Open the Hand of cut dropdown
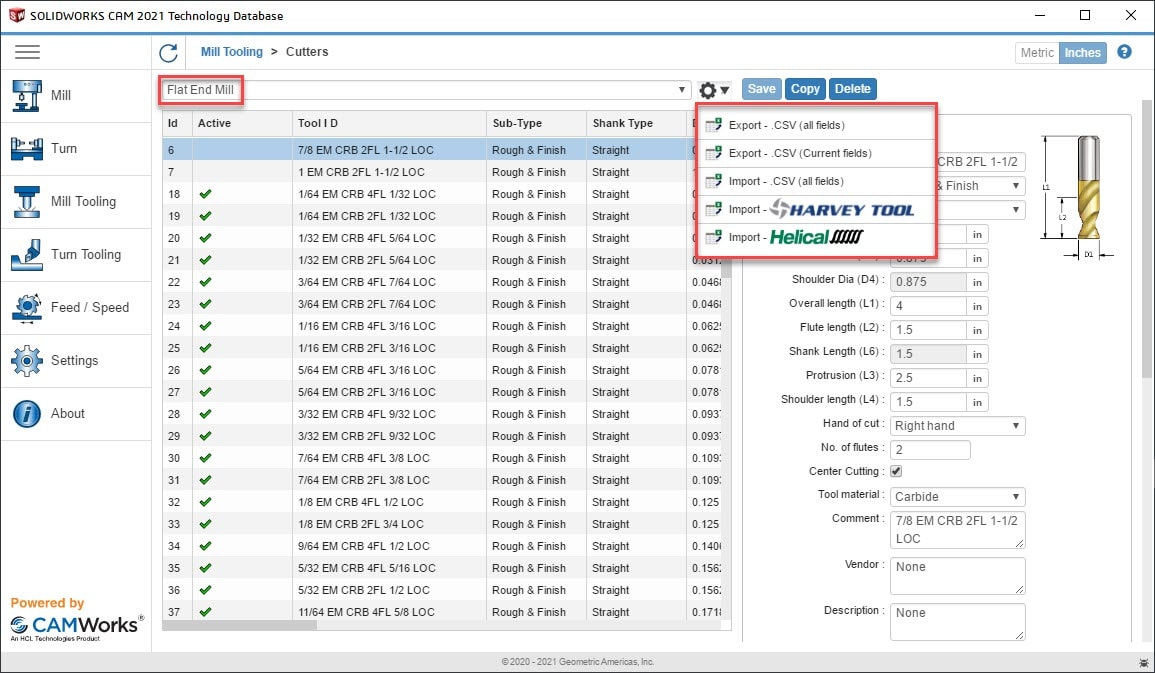The image size is (1155, 673). tap(958, 426)
